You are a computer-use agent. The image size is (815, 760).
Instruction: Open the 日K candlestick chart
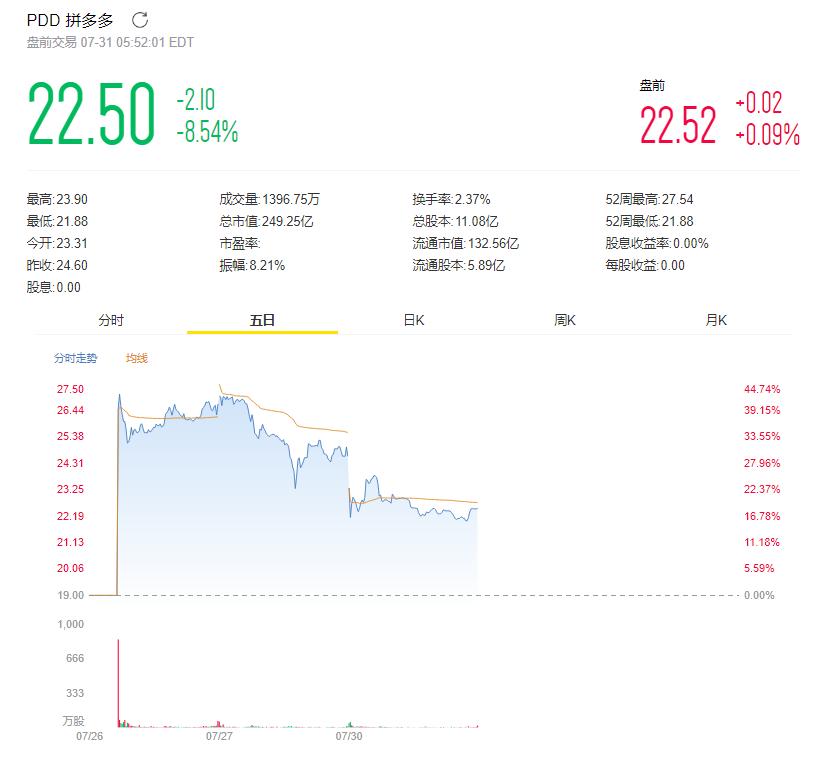point(414,319)
